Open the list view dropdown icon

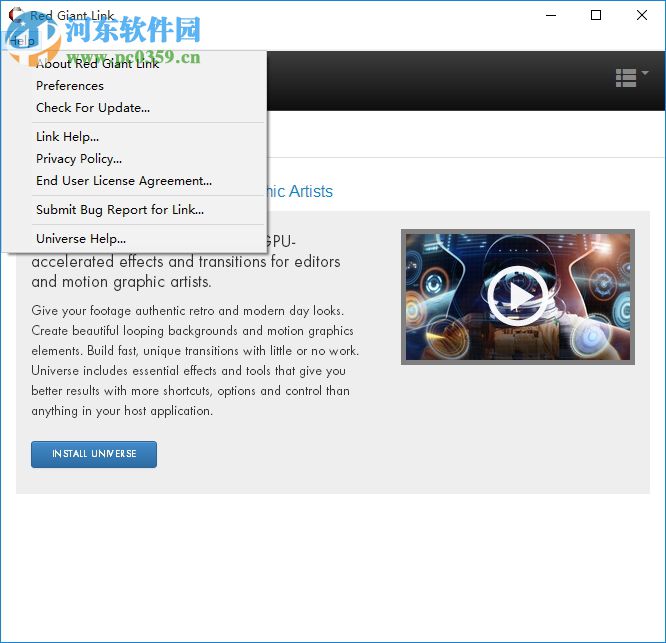pos(632,78)
